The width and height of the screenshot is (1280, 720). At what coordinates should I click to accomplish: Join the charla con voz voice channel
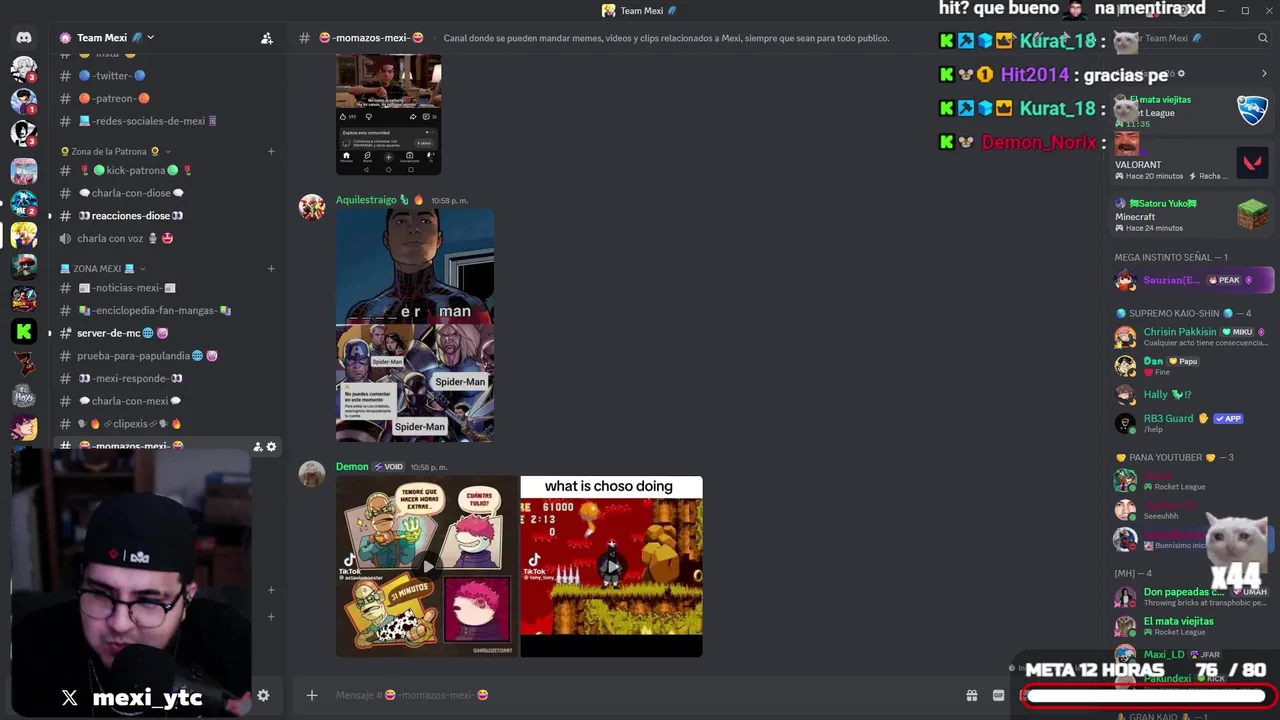(x=166, y=238)
